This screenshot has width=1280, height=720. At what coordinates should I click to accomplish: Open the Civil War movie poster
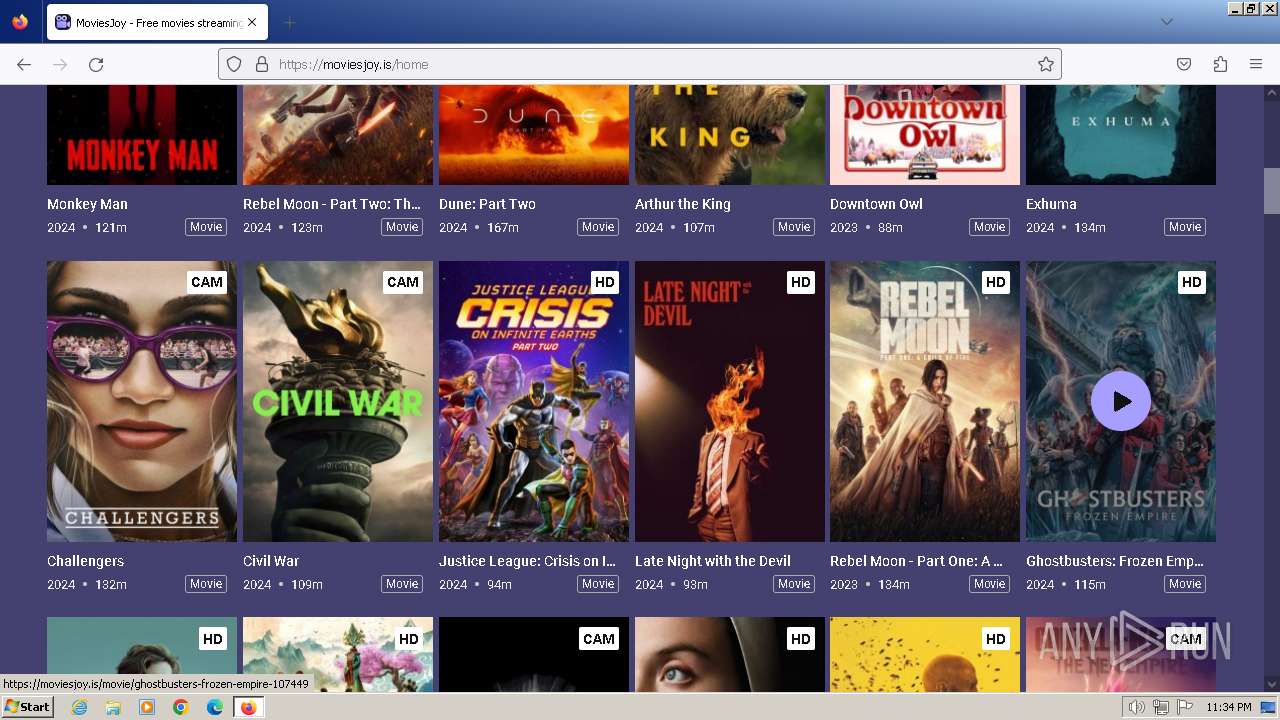(x=338, y=401)
